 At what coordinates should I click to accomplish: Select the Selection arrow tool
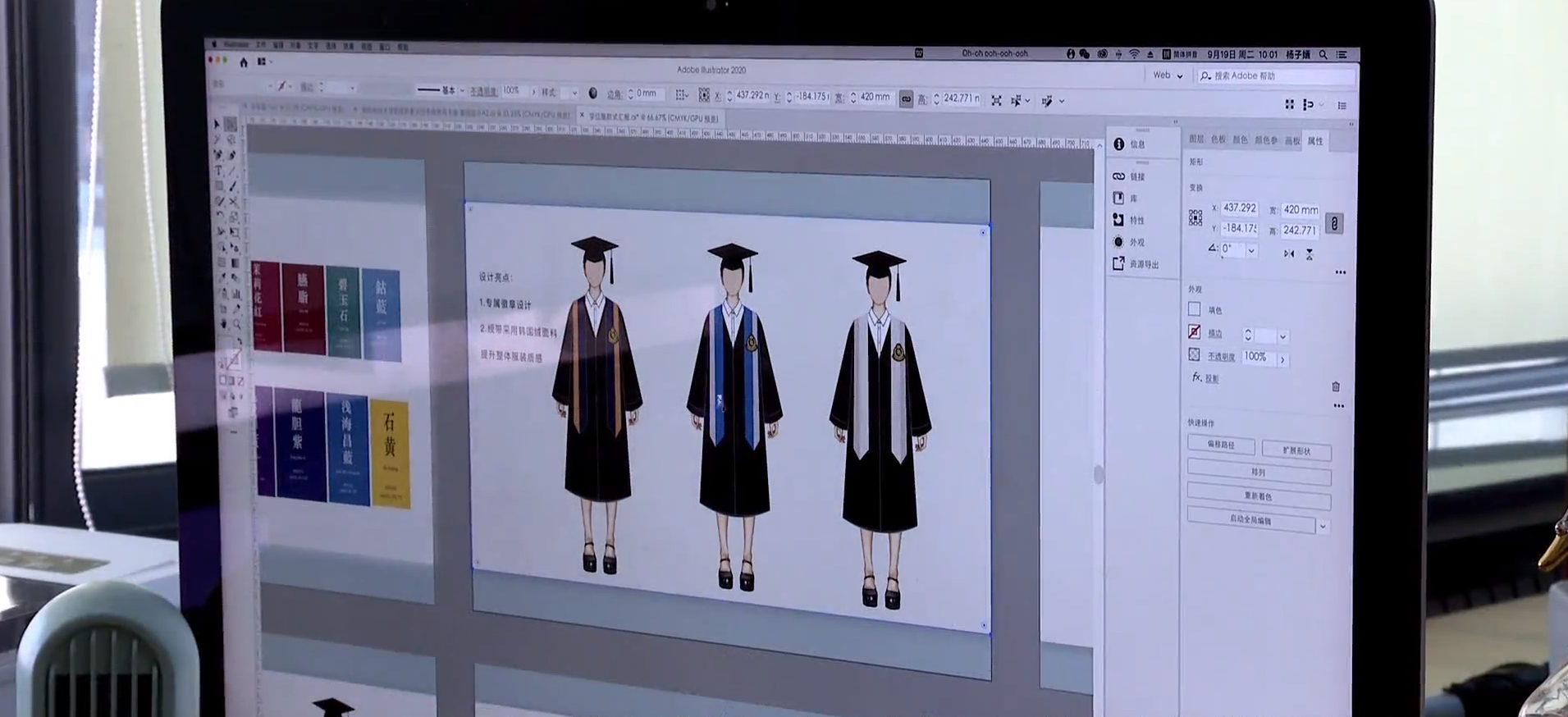click(x=217, y=124)
